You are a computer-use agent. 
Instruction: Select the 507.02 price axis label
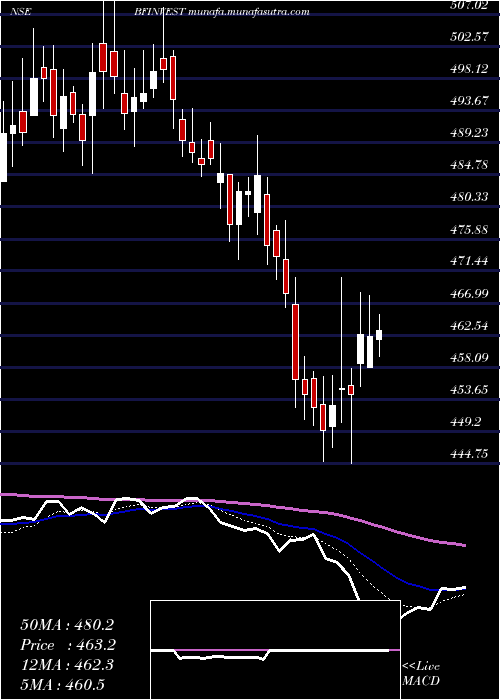(x=468, y=5)
